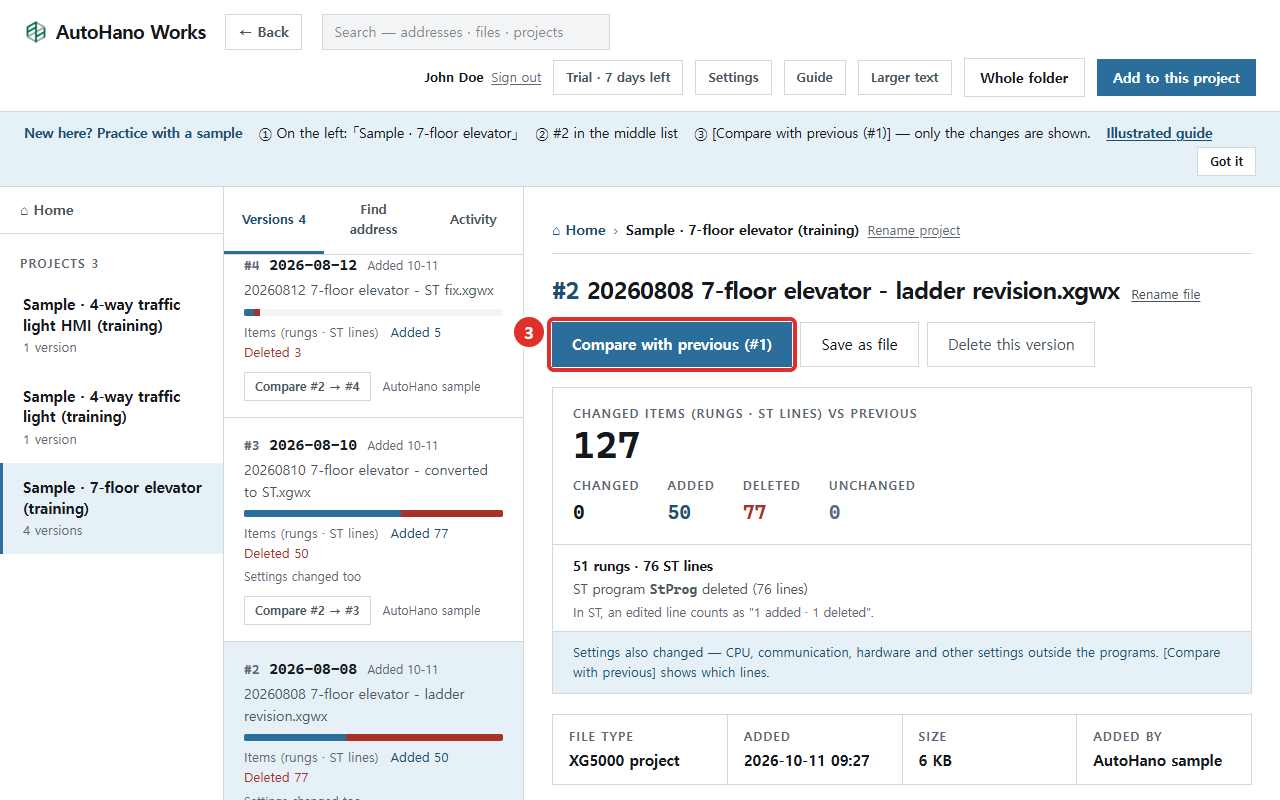
Task: Open Sample 4-way traffic light HMI project
Action: pos(111,325)
